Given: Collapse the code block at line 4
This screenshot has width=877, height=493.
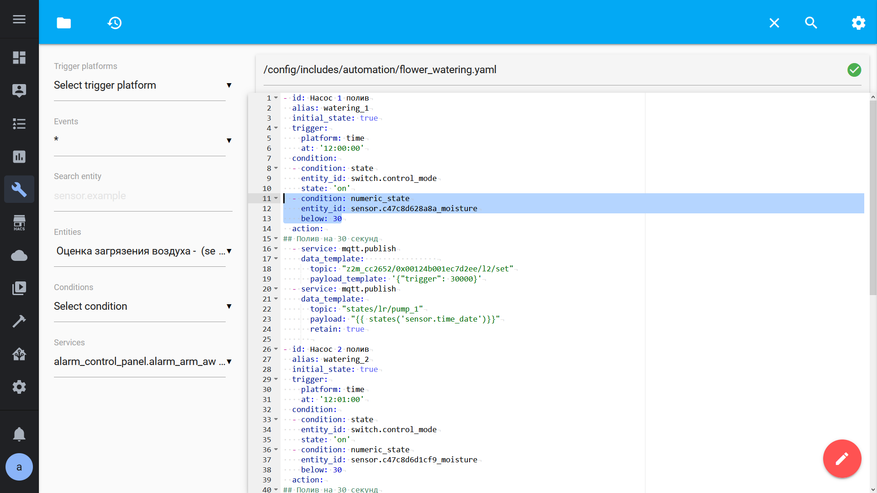Looking at the screenshot, I should (277, 128).
